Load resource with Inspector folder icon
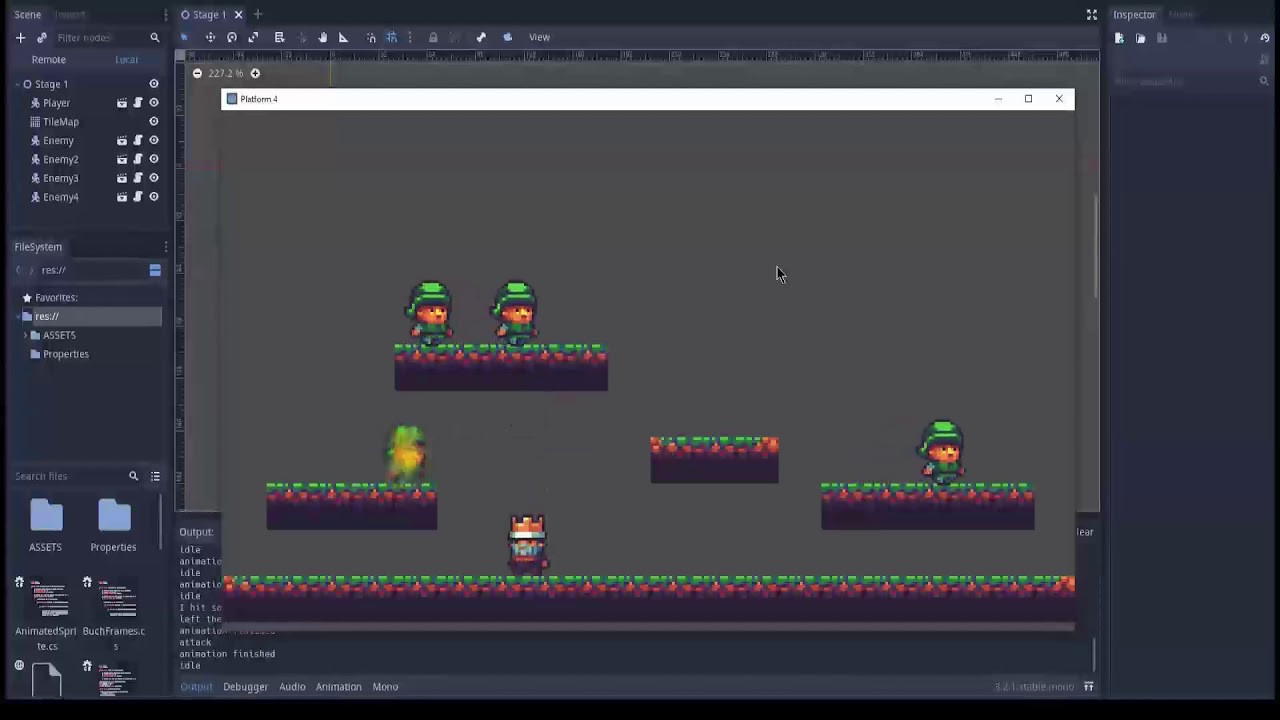Image resolution: width=1280 pixels, height=720 pixels. (1140, 38)
